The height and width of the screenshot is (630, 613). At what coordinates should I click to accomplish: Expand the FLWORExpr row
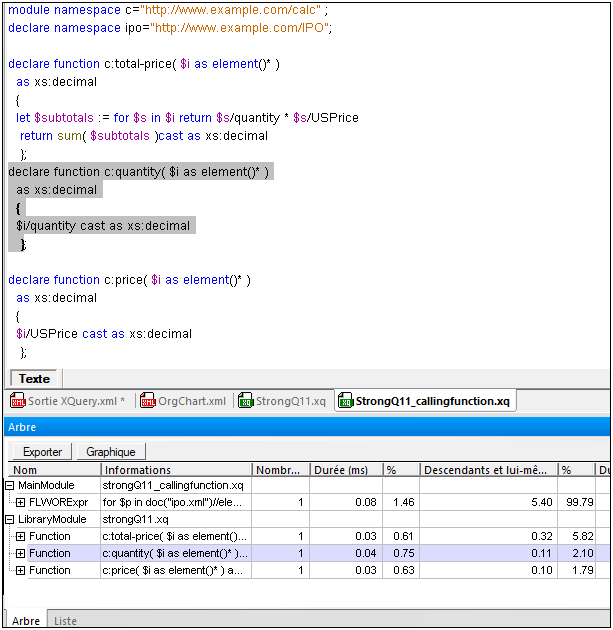point(21,502)
